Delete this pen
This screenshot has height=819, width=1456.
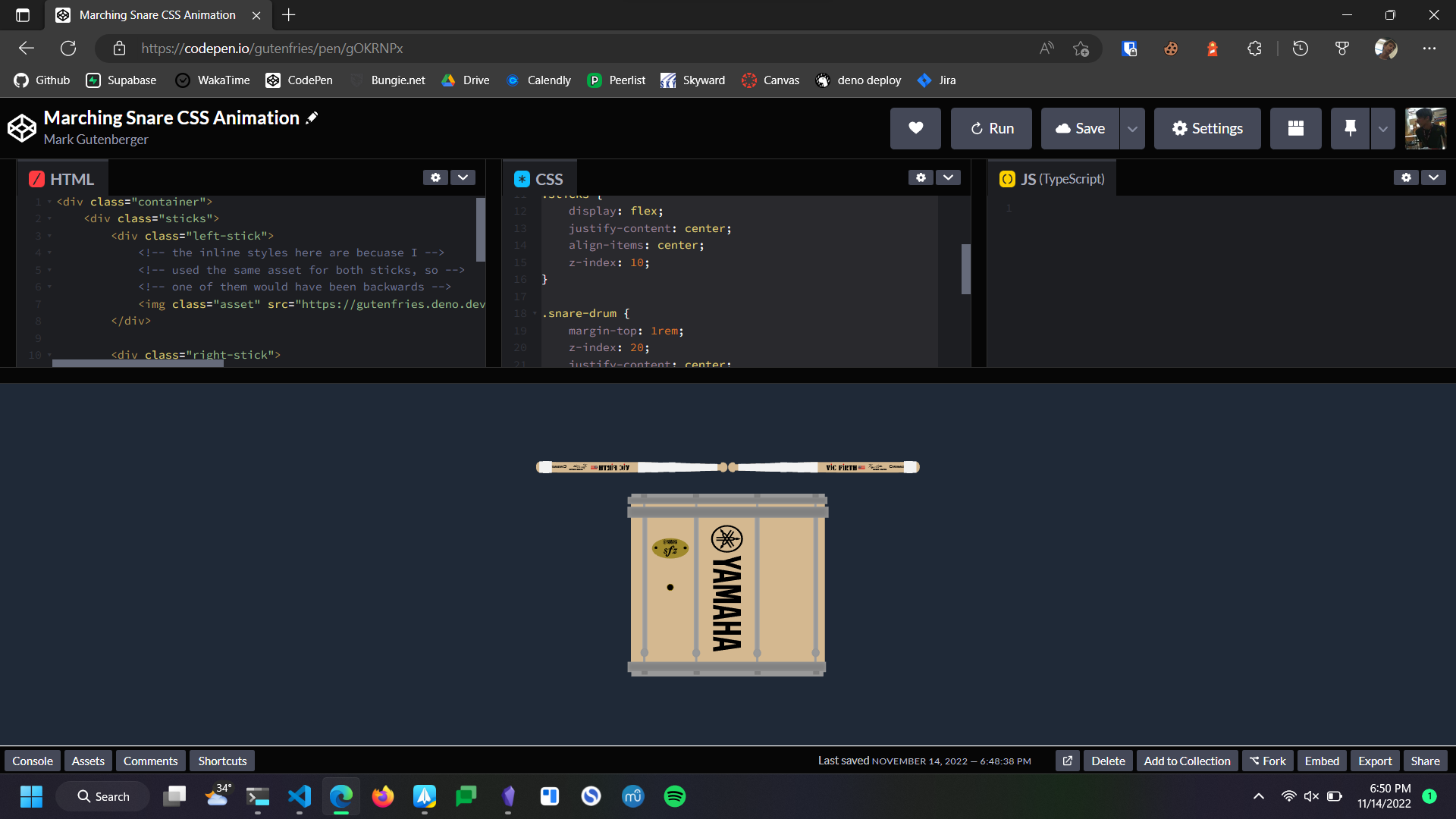coord(1108,761)
